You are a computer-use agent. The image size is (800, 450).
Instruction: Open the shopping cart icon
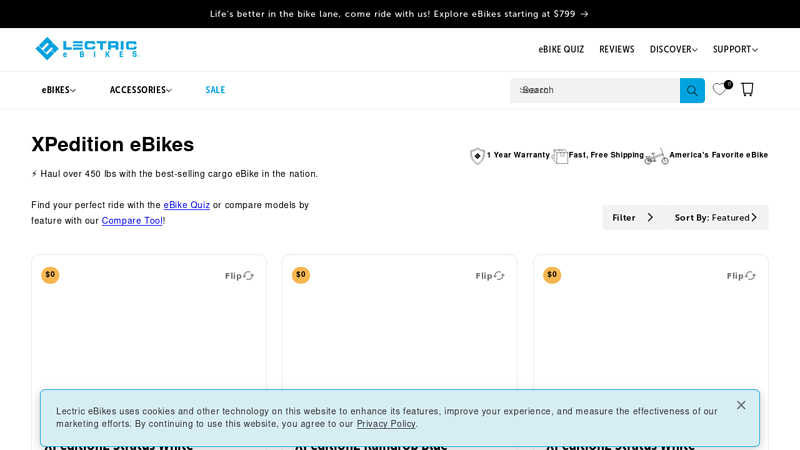pyautogui.click(x=747, y=89)
